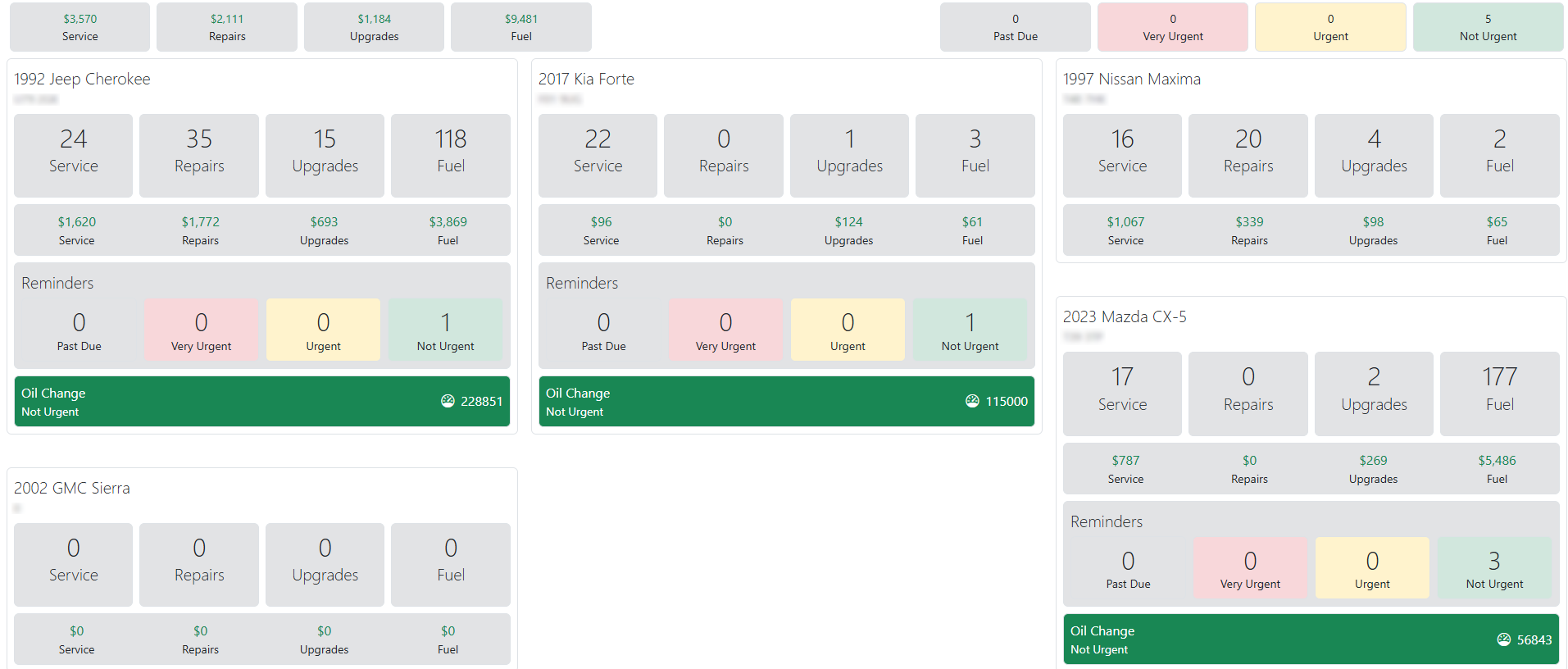Click the $9,481 Fuel total tile
This screenshot has height=669, width=1568.
521,27
